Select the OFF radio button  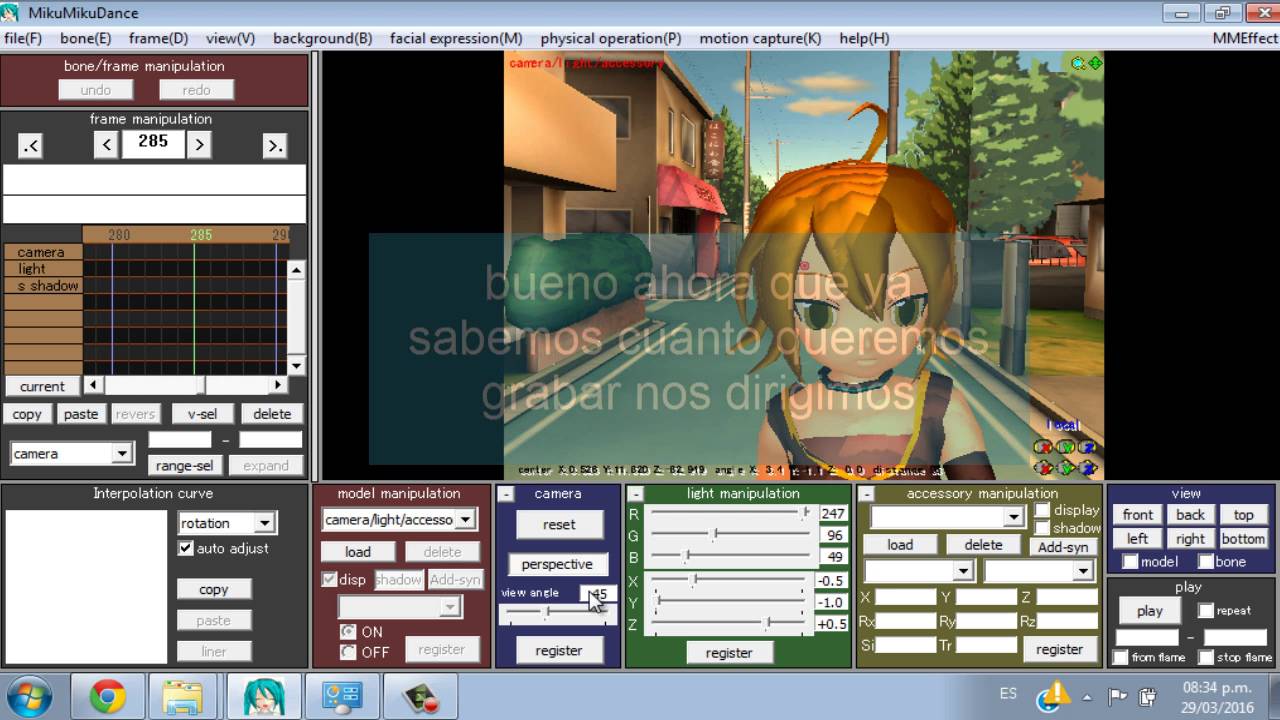348,652
